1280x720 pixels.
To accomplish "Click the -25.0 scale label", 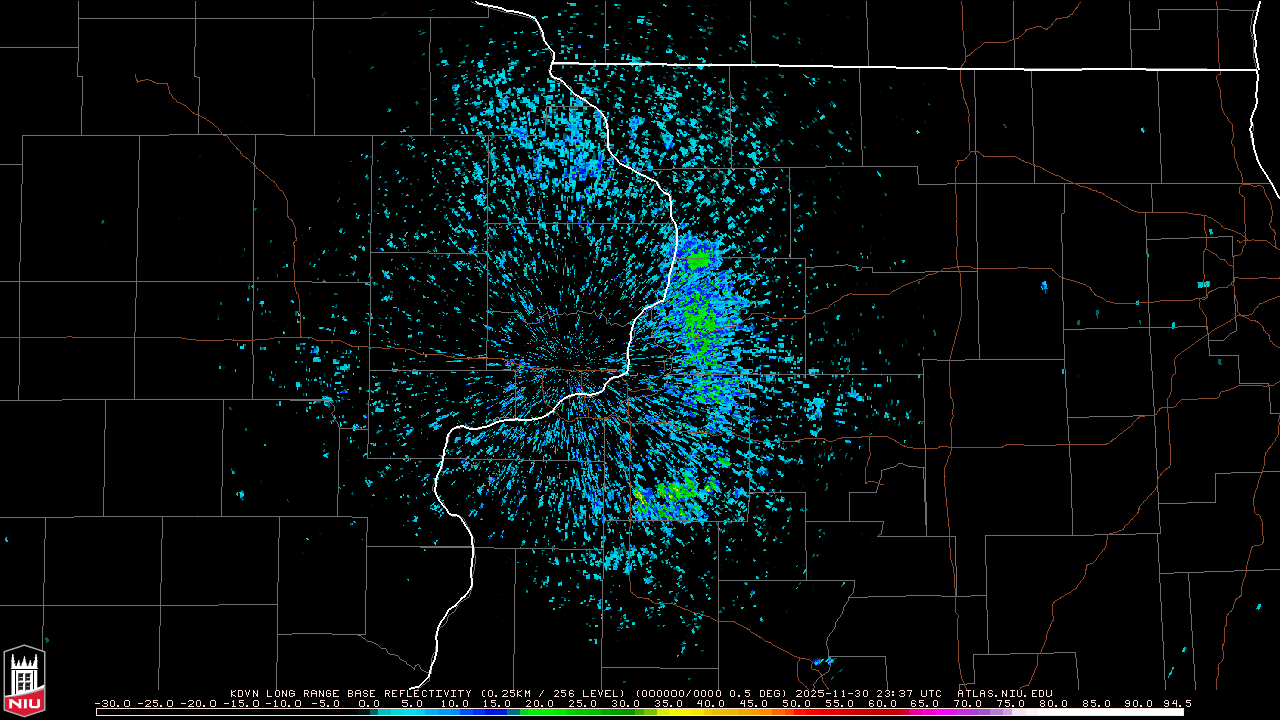I will 158,703.
